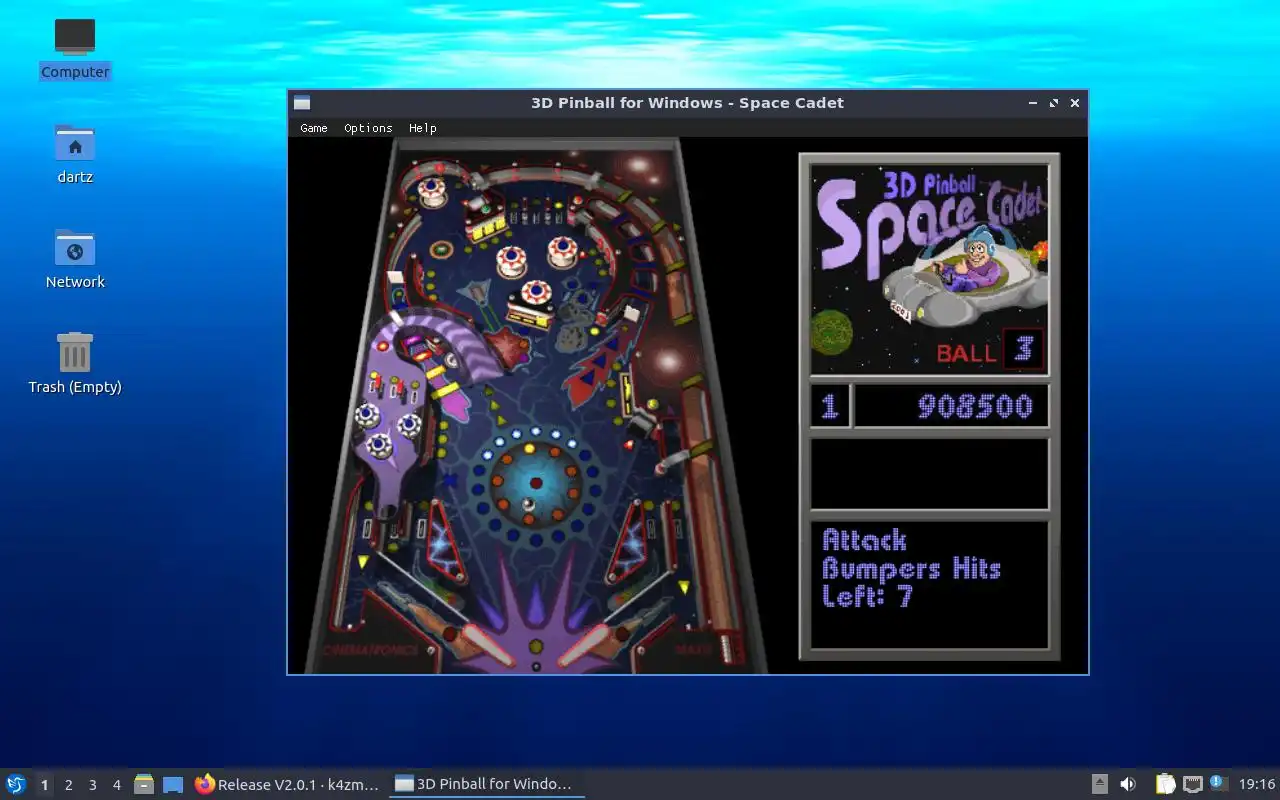Switch to workspace 1
The image size is (1280, 800).
pos(44,785)
